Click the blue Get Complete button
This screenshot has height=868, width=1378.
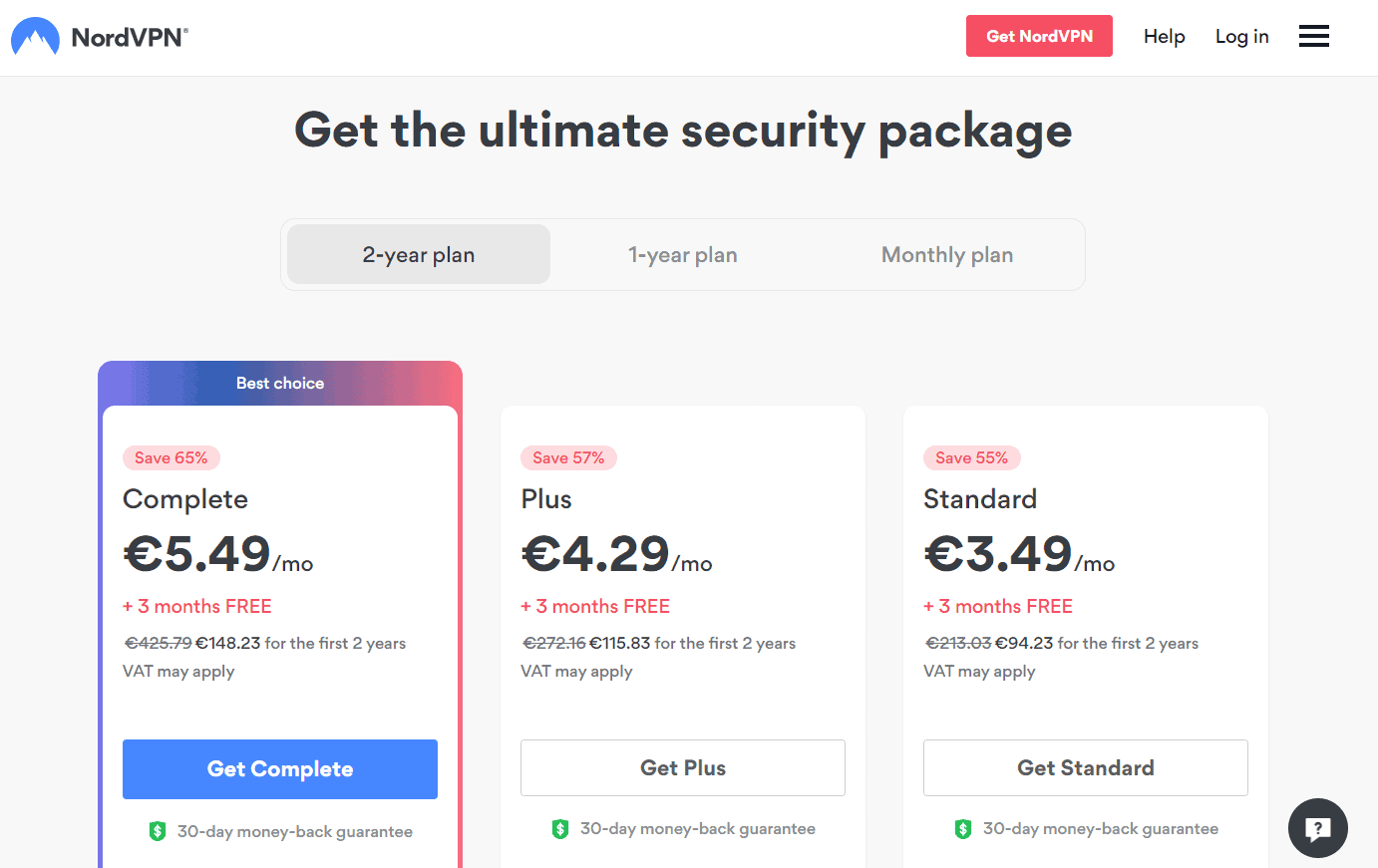280,769
